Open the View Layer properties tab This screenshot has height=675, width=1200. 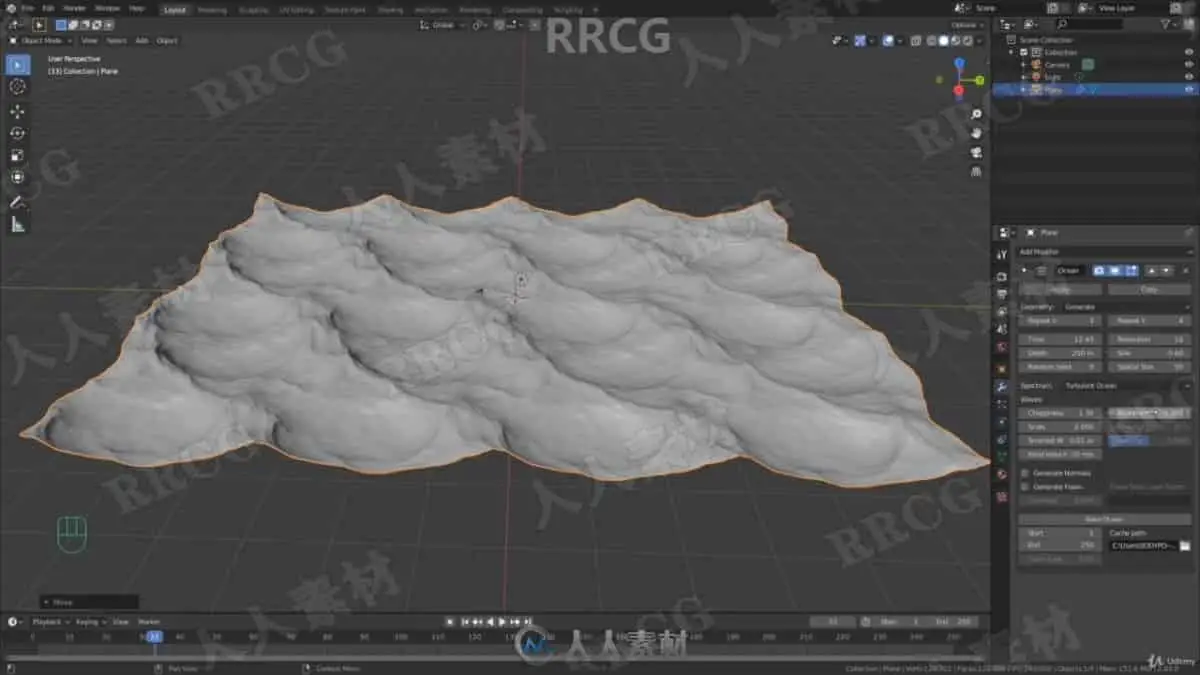(x=1001, y=312)
